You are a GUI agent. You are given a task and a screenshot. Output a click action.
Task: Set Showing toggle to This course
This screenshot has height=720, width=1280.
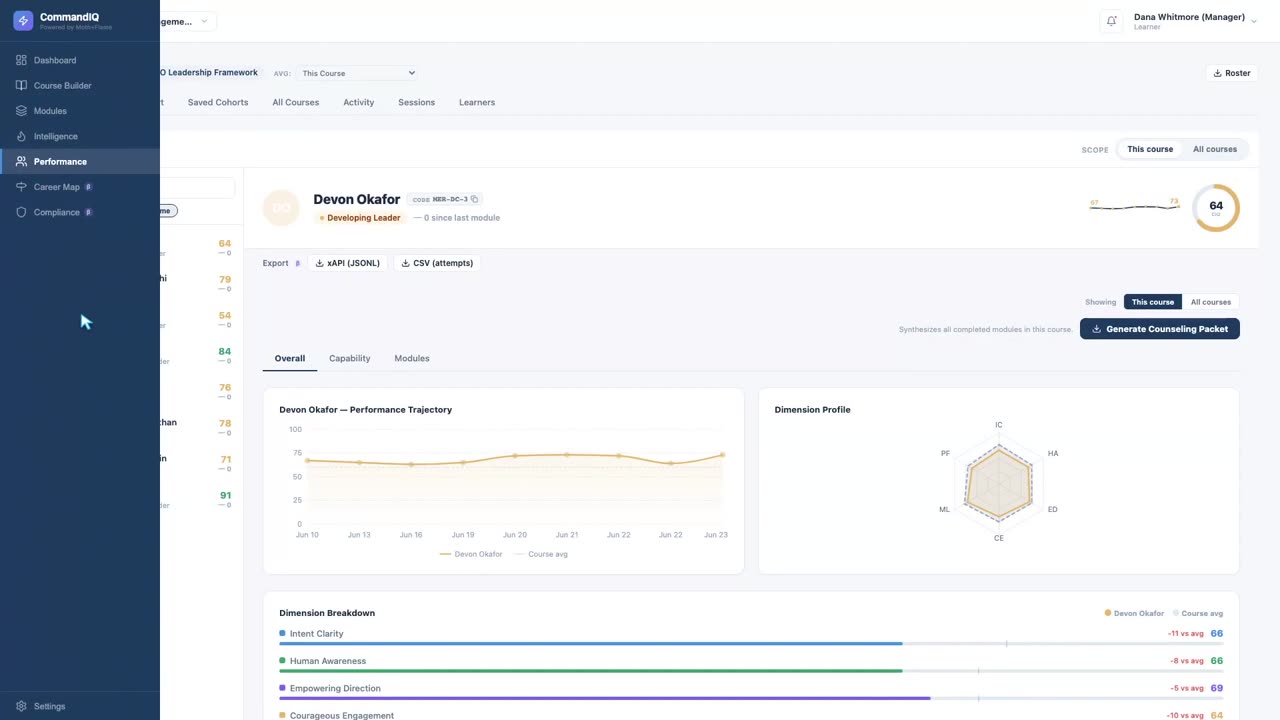1153,302
